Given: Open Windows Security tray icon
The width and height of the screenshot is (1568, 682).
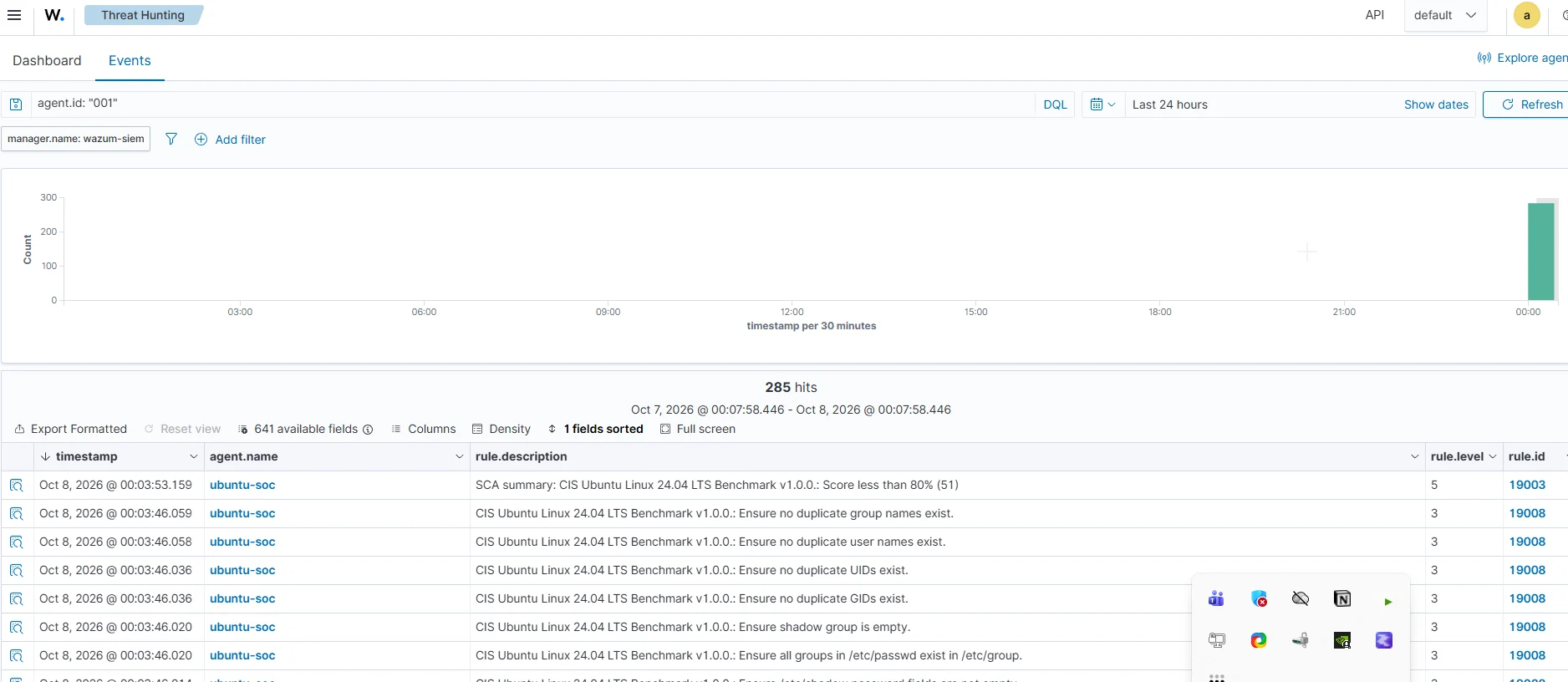Looking at the screenshot, I should point(1259,598).
